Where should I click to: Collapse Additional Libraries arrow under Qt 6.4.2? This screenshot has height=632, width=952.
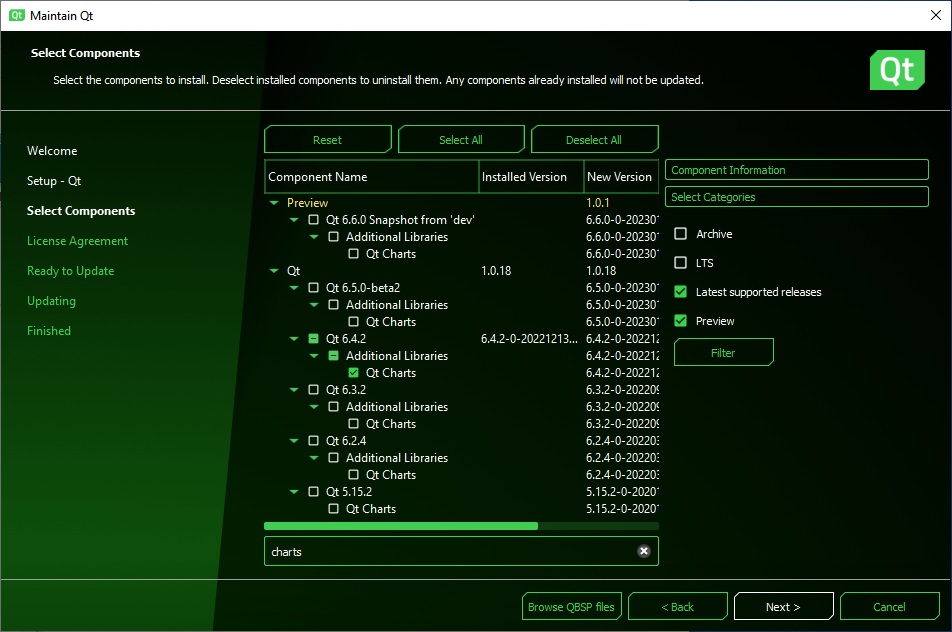tap(314, 355)
